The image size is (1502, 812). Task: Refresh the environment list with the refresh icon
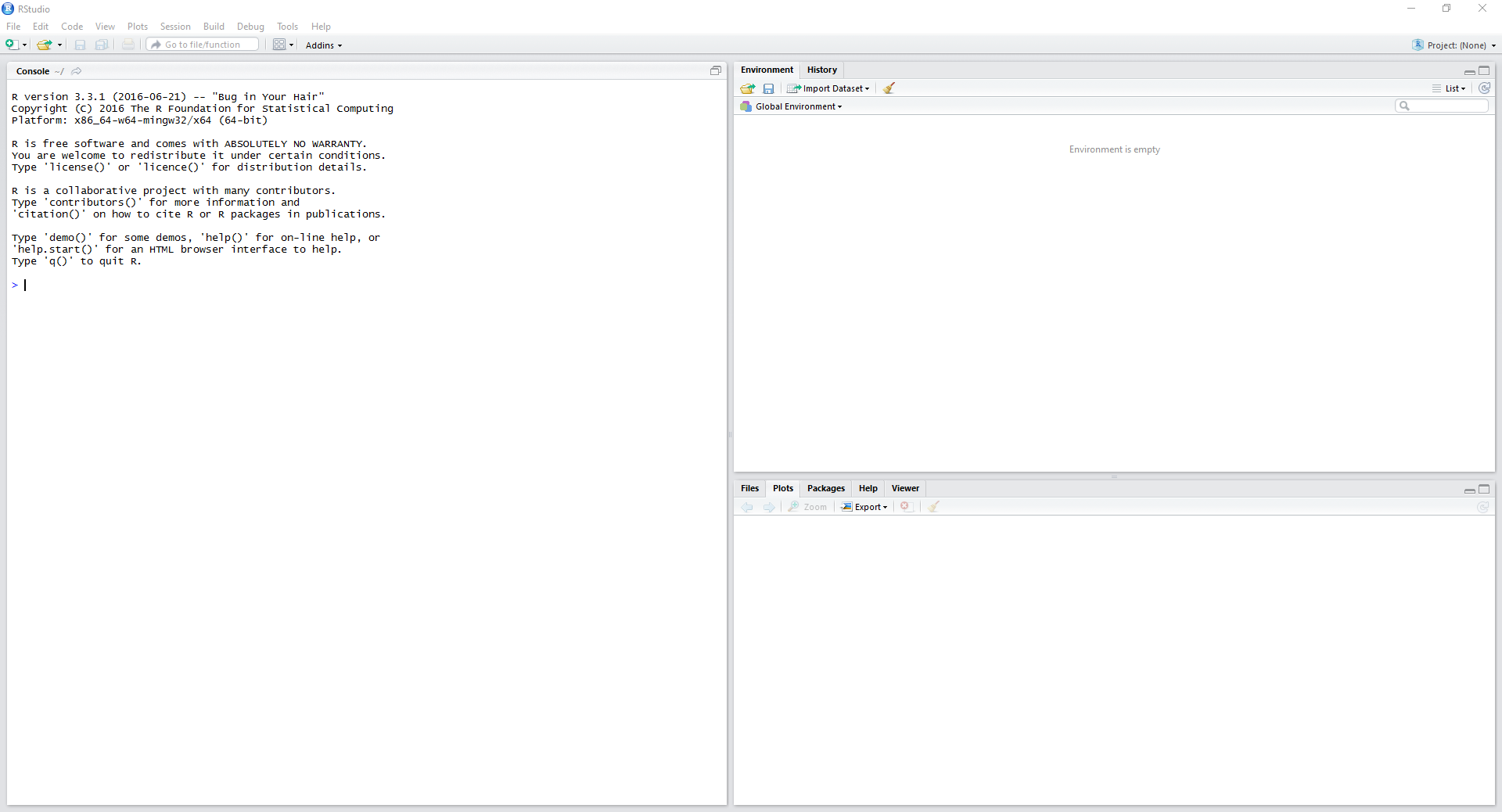click(x=1486, y=88)
